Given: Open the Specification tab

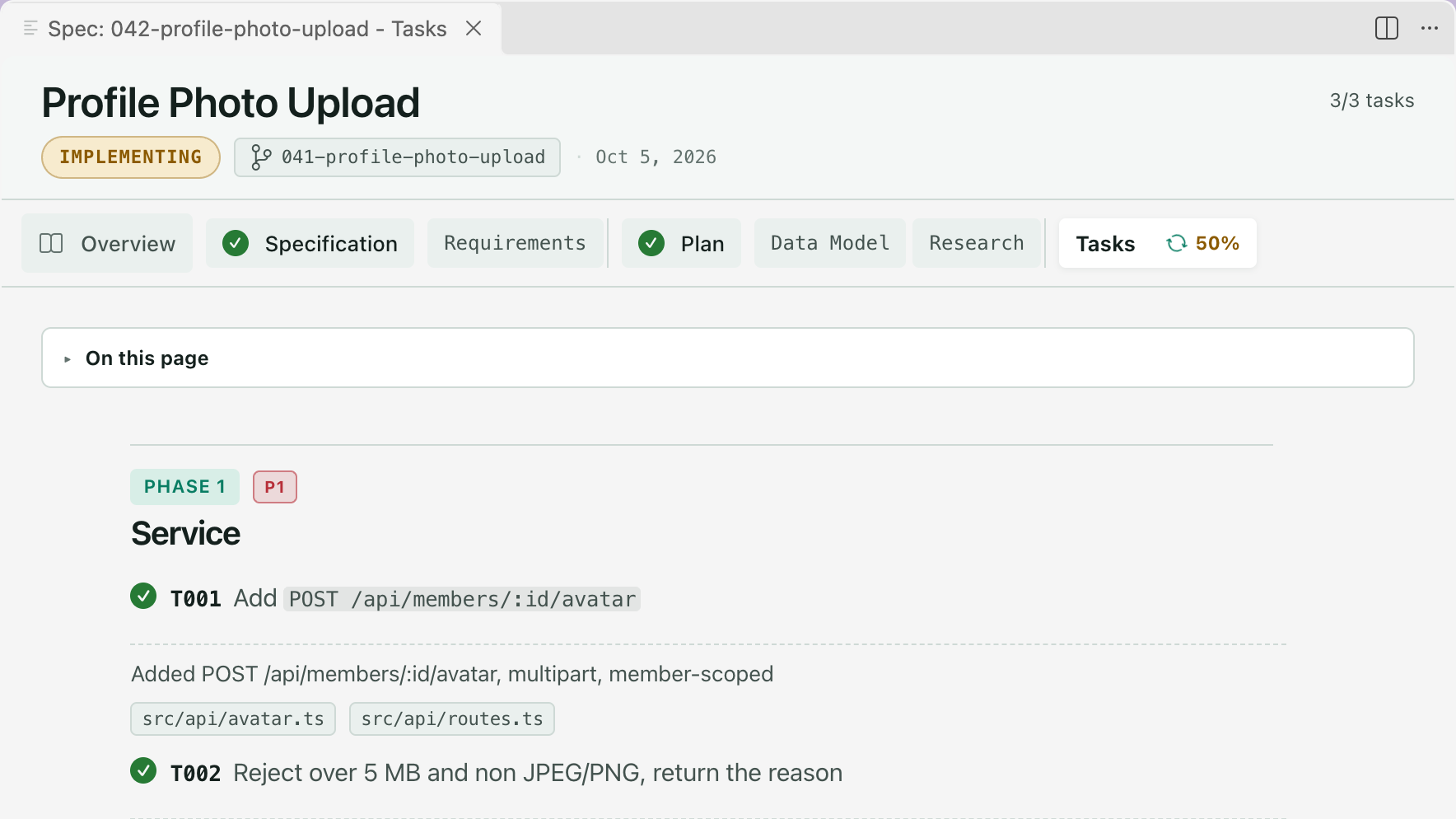Looking at the screenshot, I should [x=310, y=243].
